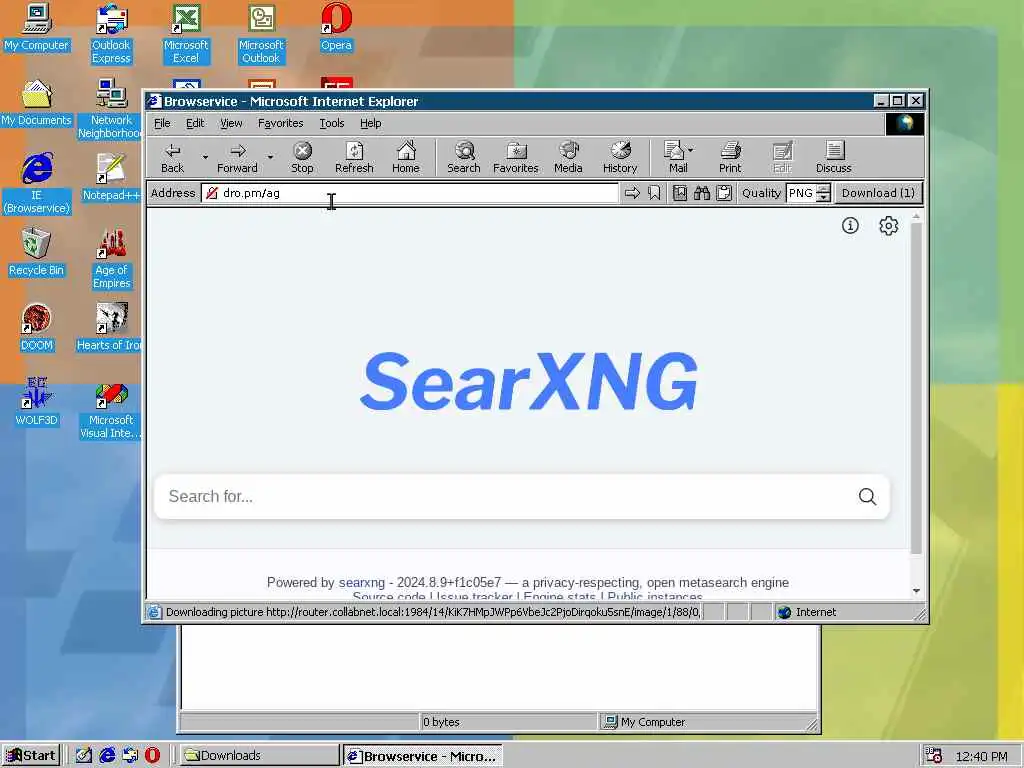Open the Mail button dropdown arrow

pyautogui.click(x=691, y=150)
